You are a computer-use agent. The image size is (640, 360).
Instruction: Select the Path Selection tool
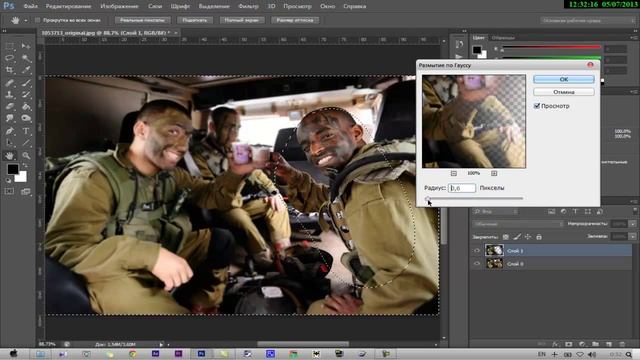[9, 143]
